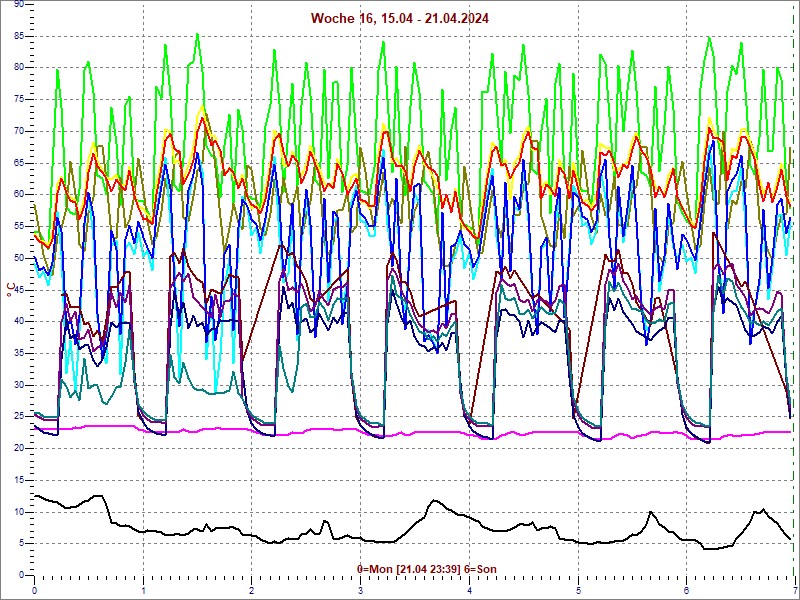
Task: Click the "15" temperature axis label
Action: coord(18,480)
